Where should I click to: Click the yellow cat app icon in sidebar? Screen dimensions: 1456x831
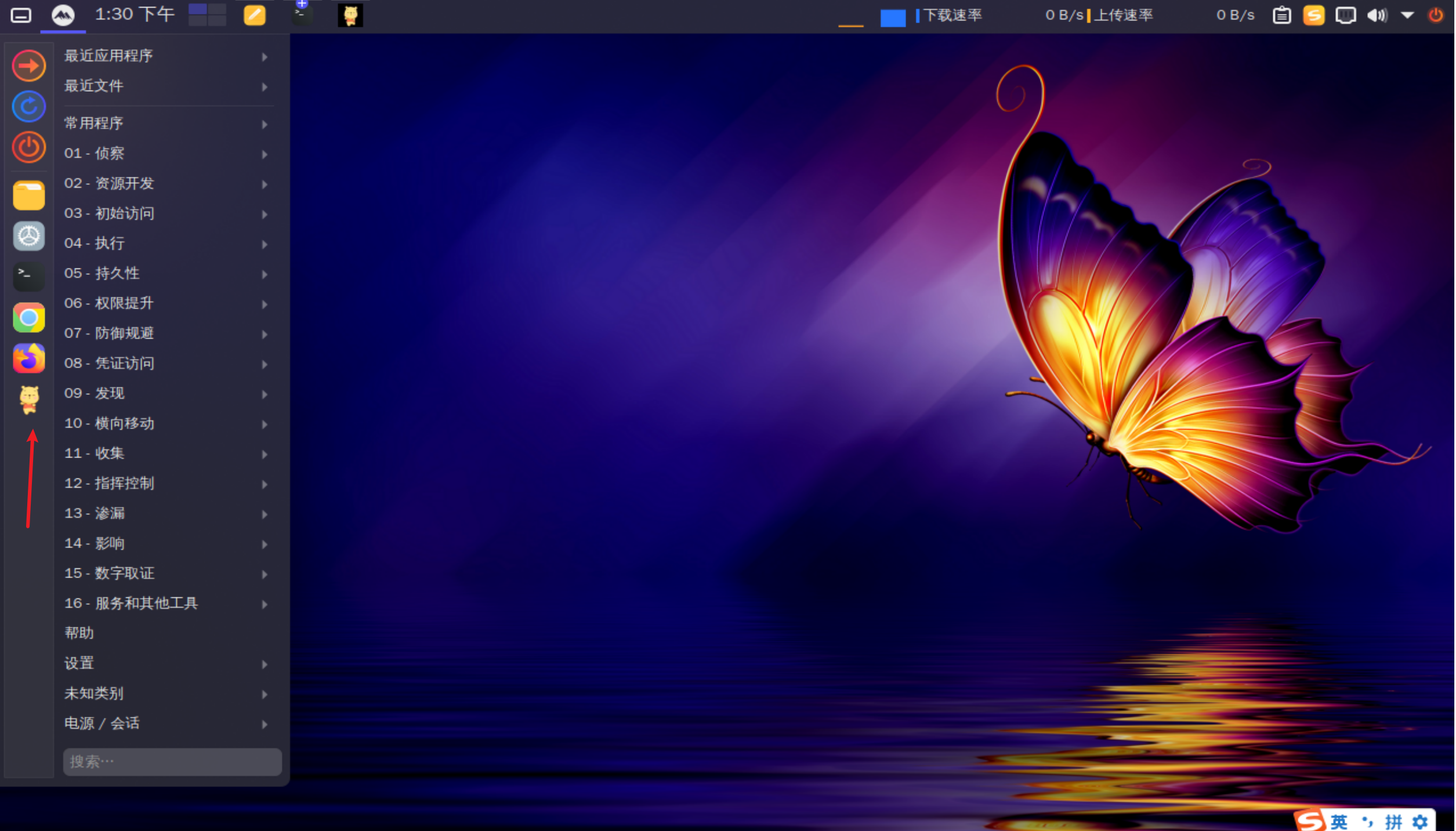pos(28,399)
